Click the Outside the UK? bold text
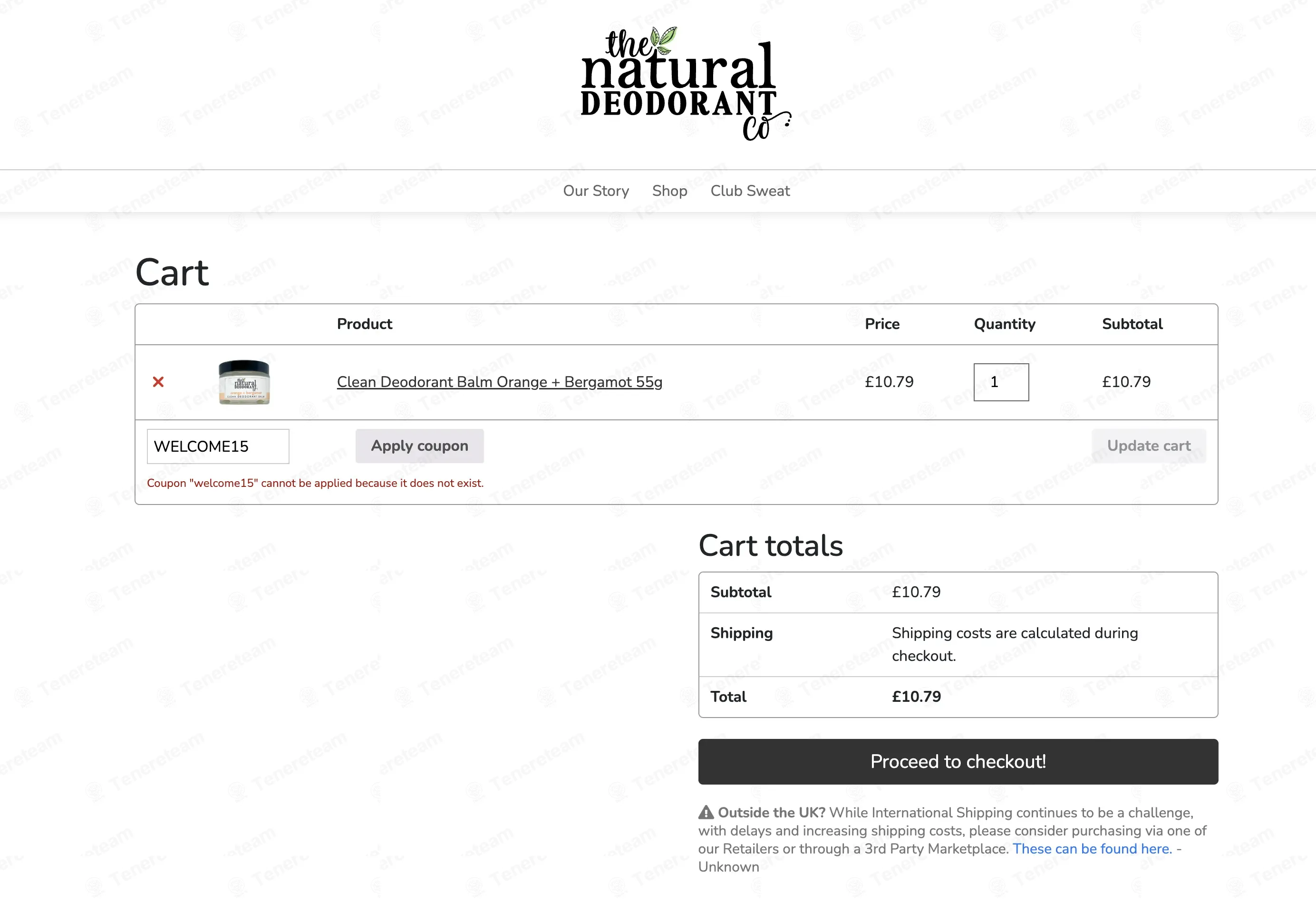This screenshot has height=912, width=1316. [772, 812]
